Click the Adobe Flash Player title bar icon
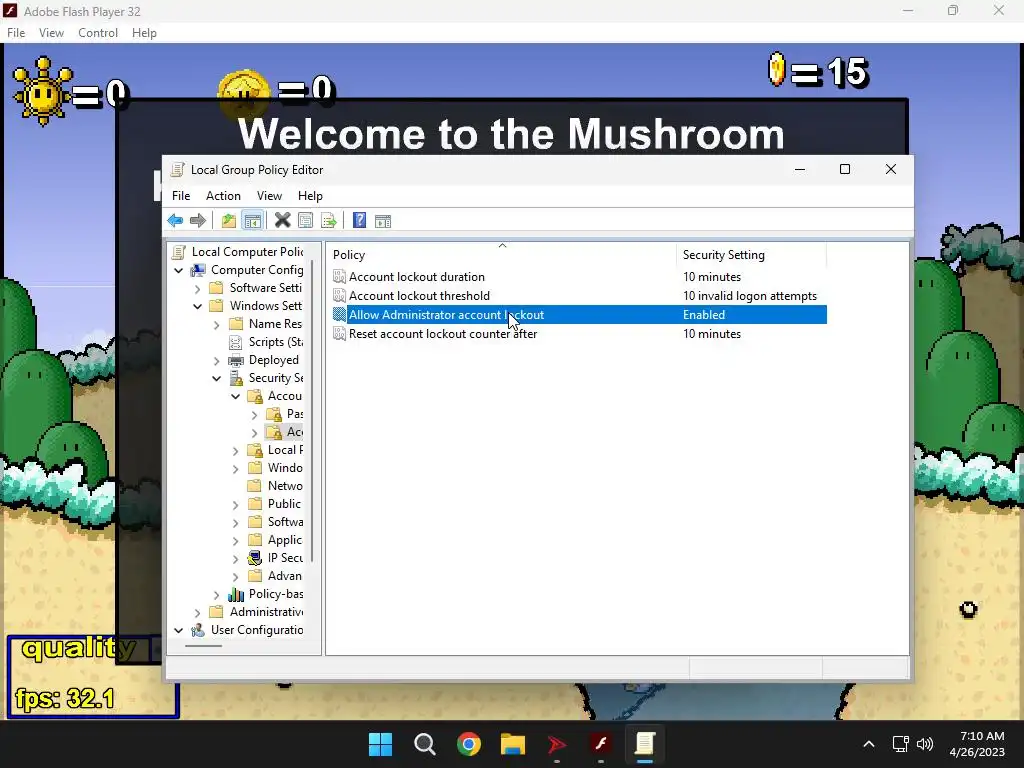The width and height of the screenshot is (1024, 768). point(10,11)
